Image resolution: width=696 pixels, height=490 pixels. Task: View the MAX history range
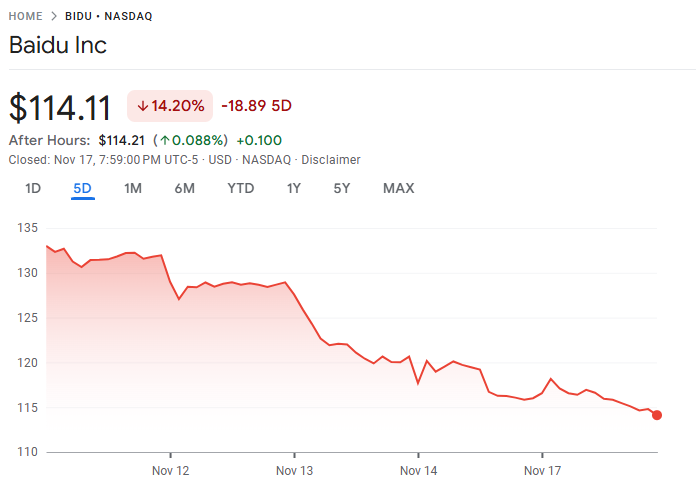pyautogui.click(x=398, y=188)
